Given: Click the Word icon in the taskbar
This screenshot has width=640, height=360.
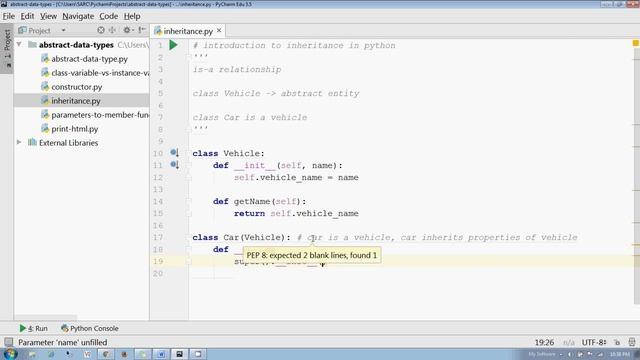Looking at the screenshot, I should click(161, 354).
